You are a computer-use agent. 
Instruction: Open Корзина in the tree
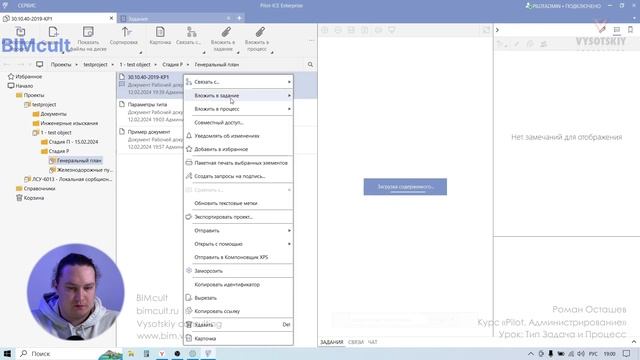33,198
